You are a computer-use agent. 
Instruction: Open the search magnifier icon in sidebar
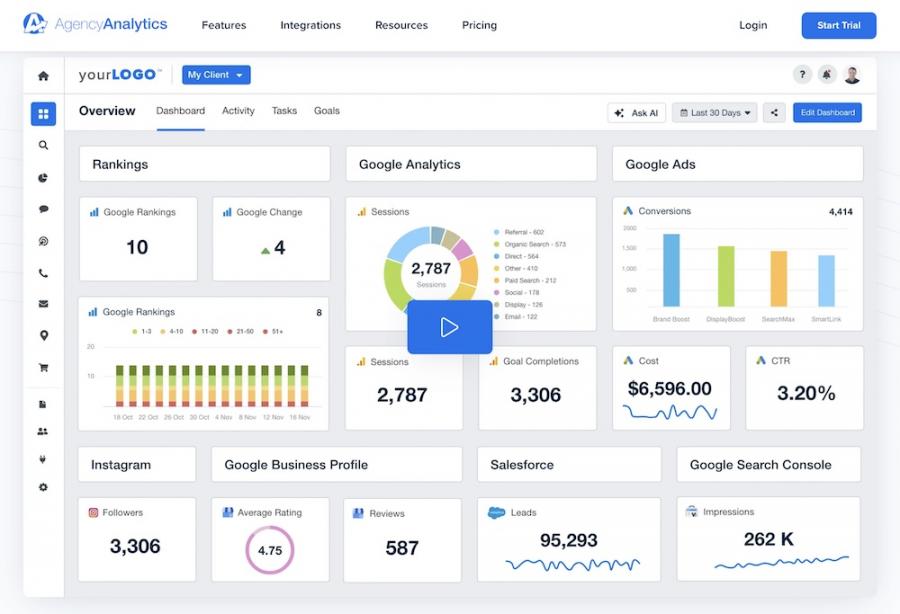click(43, 145)
